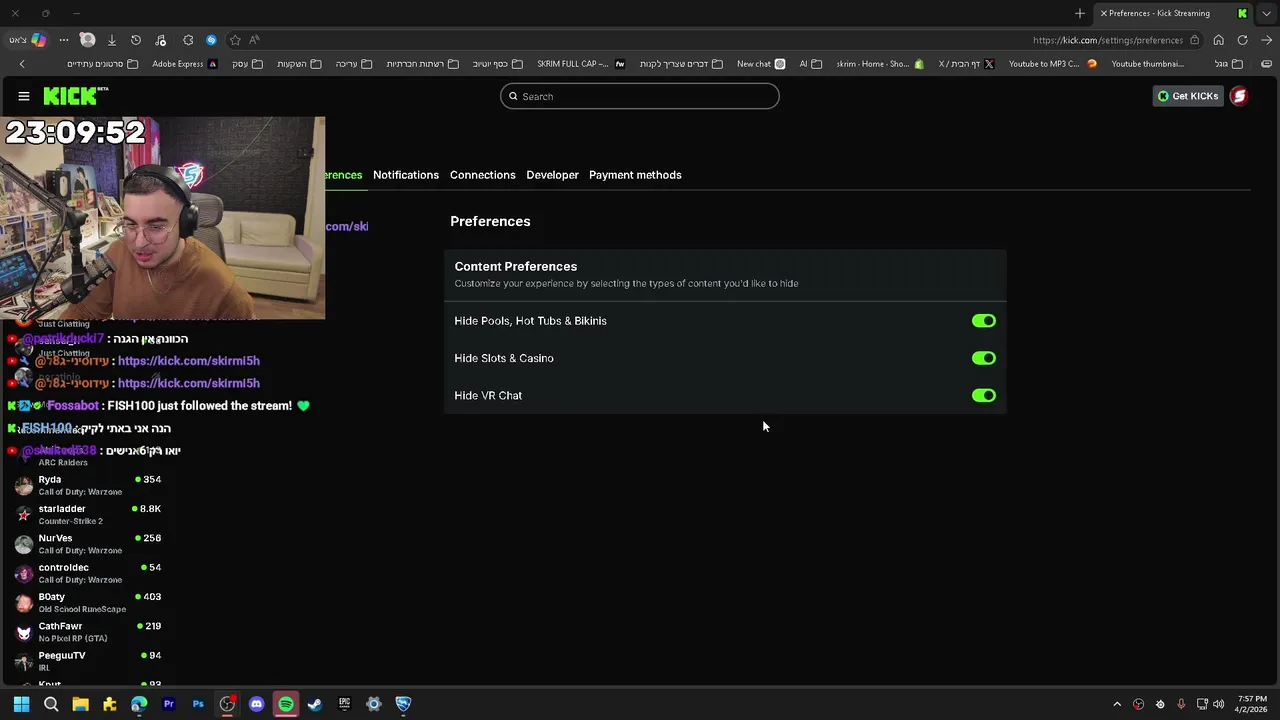
Task: Open the AI bookmarks folder
Action: point(810,64)
